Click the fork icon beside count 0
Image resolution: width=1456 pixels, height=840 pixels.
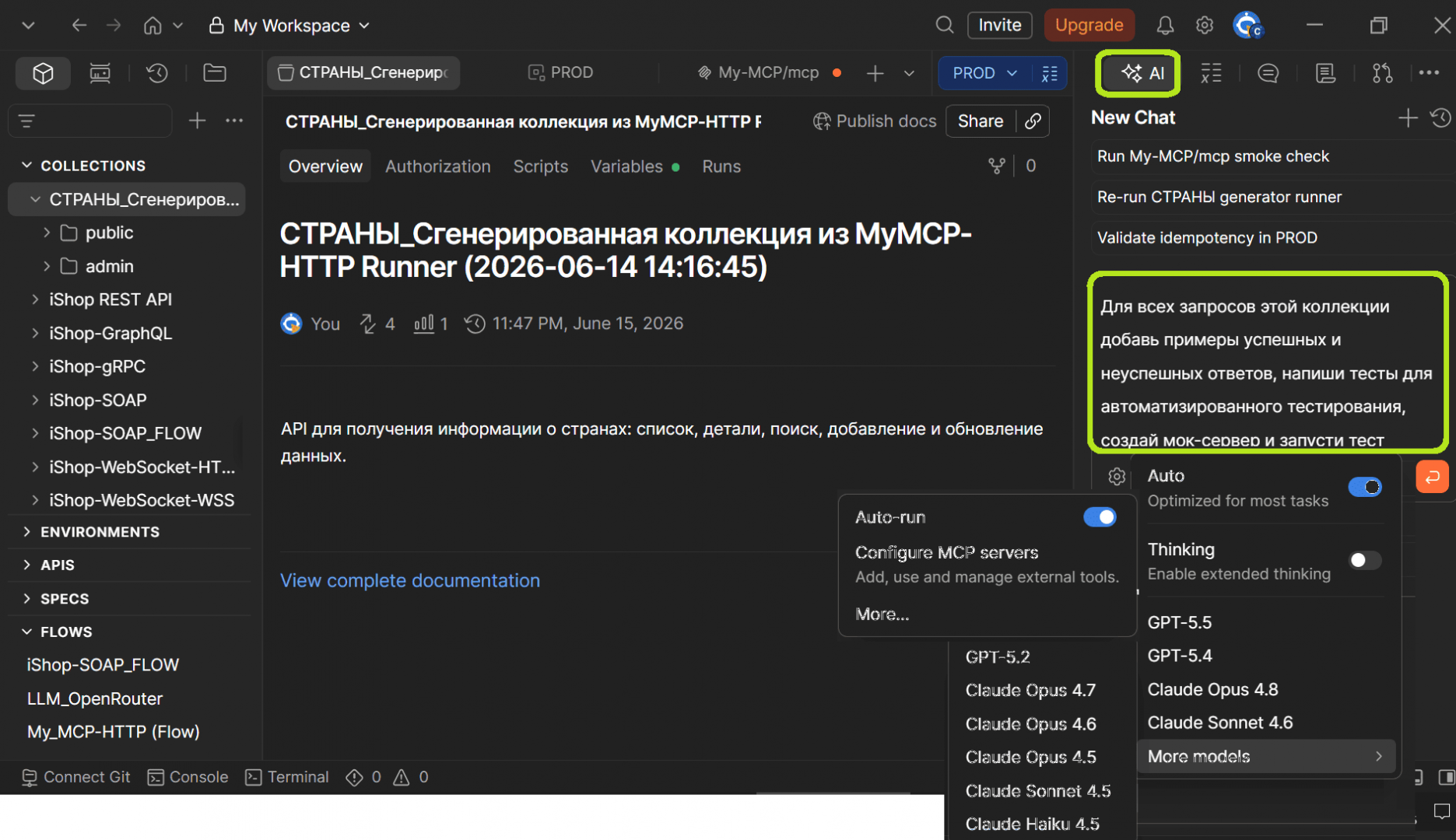tap(996, 166)
